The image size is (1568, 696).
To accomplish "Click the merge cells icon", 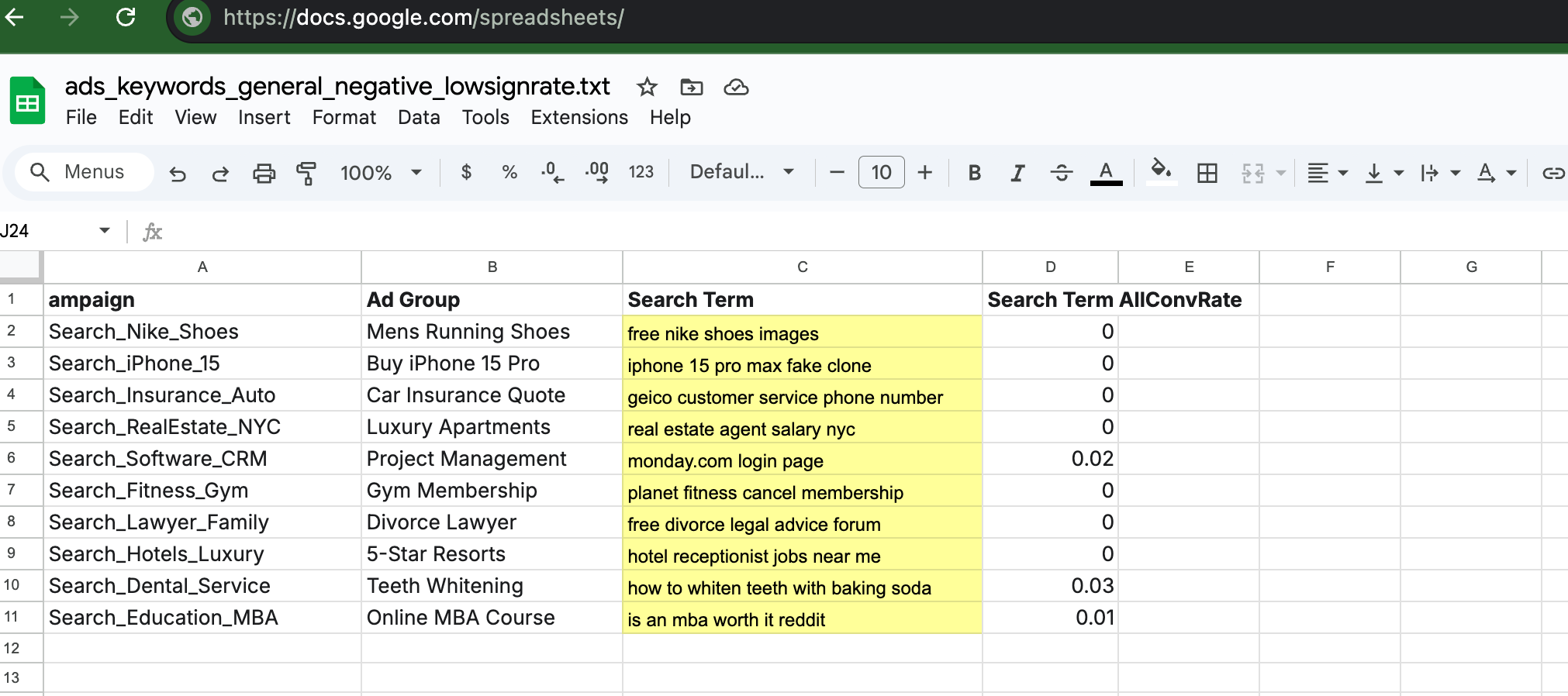I will click(x=1253, y=173).
